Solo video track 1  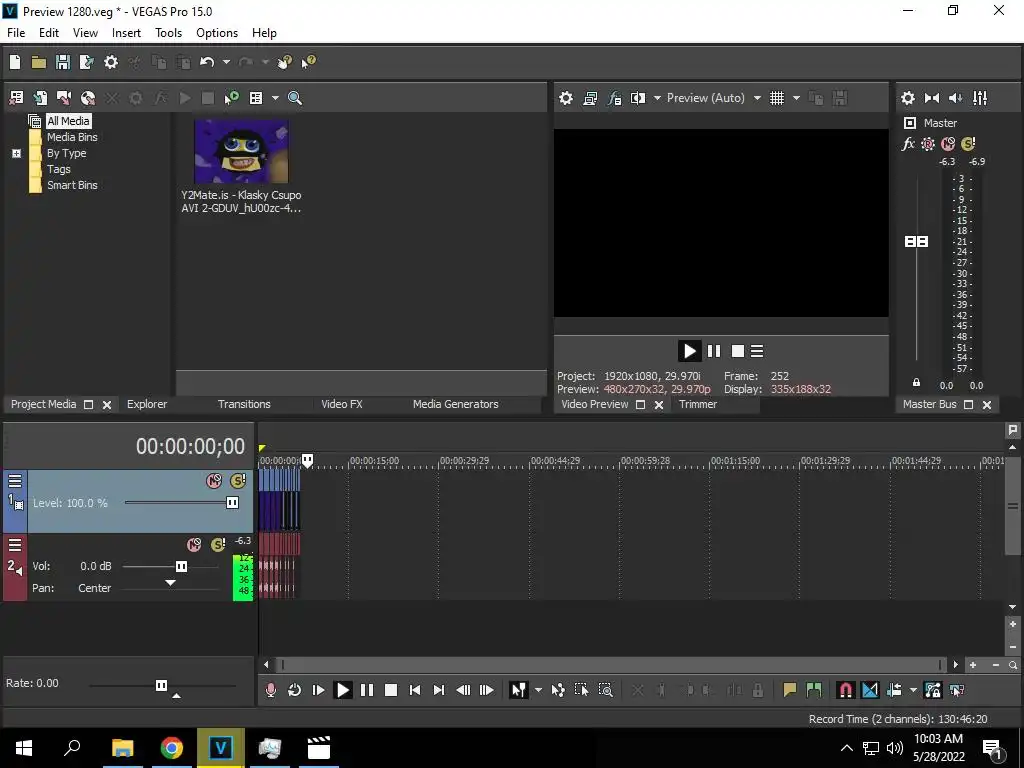(x=238, y=481)
